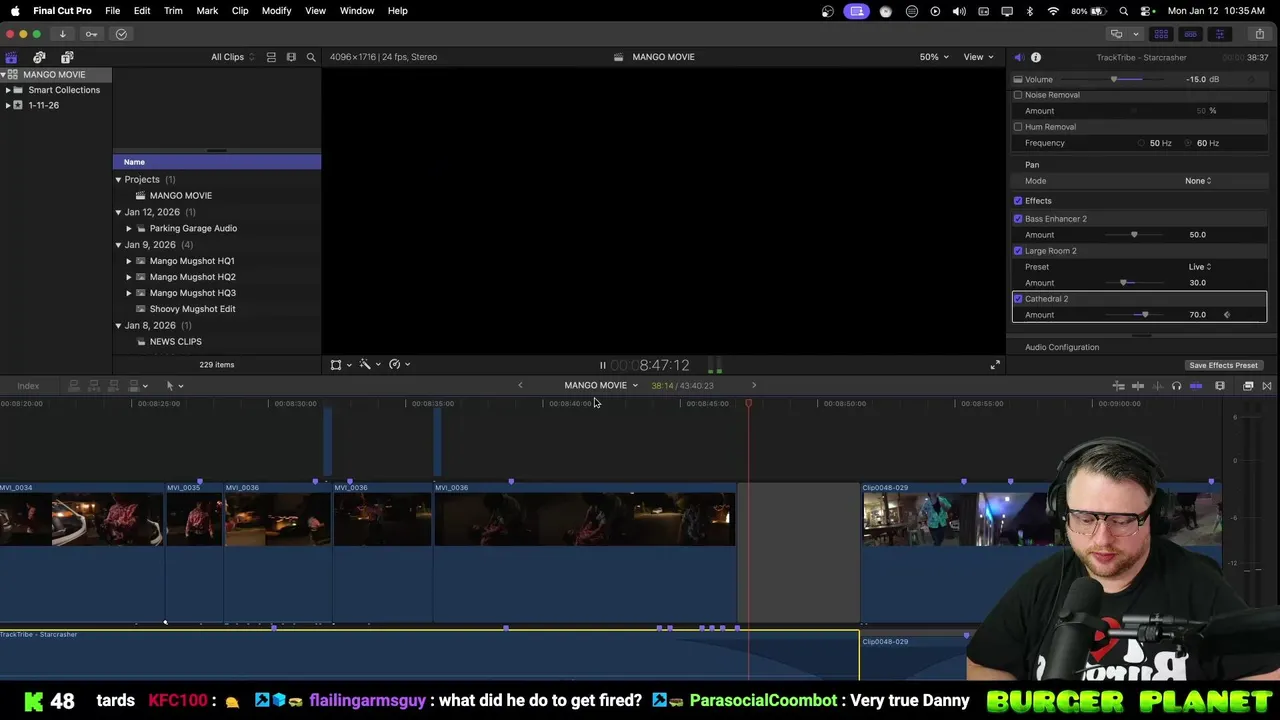Open the Edit menu
1280x720 pixels.
pyautogui.click(x=142, y=11)
